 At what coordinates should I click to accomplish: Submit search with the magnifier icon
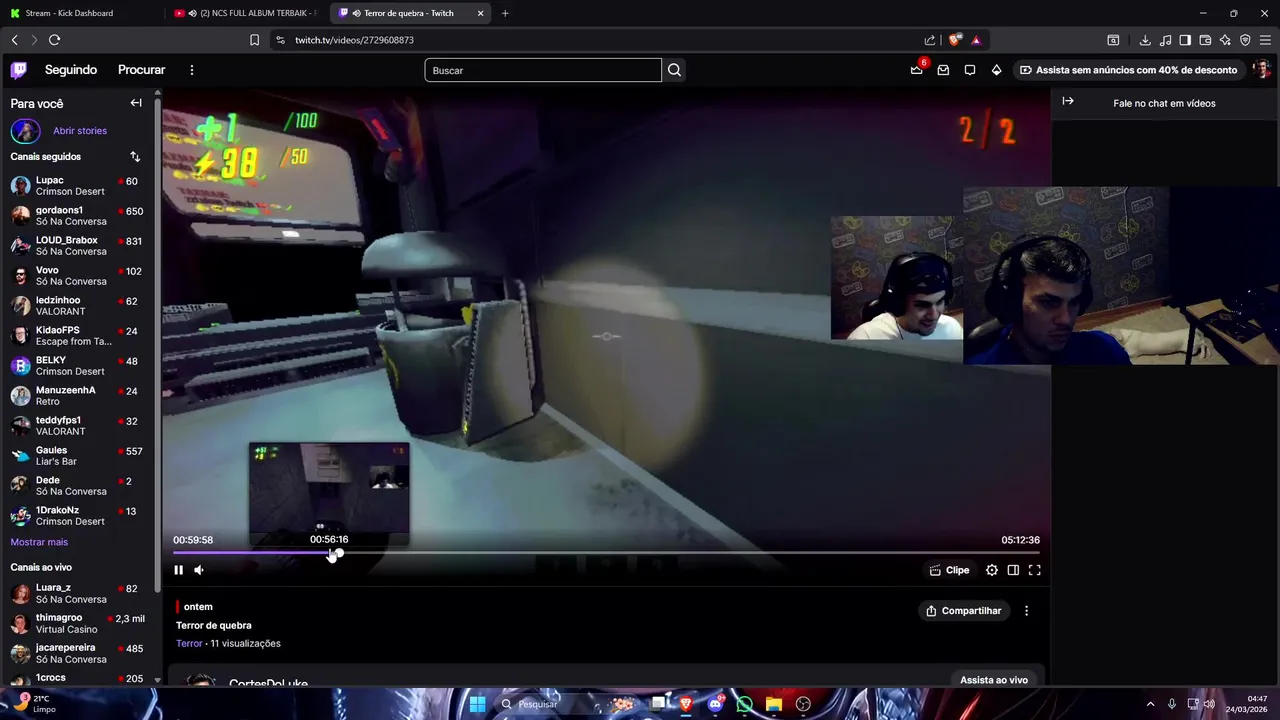tap(675, 70)
